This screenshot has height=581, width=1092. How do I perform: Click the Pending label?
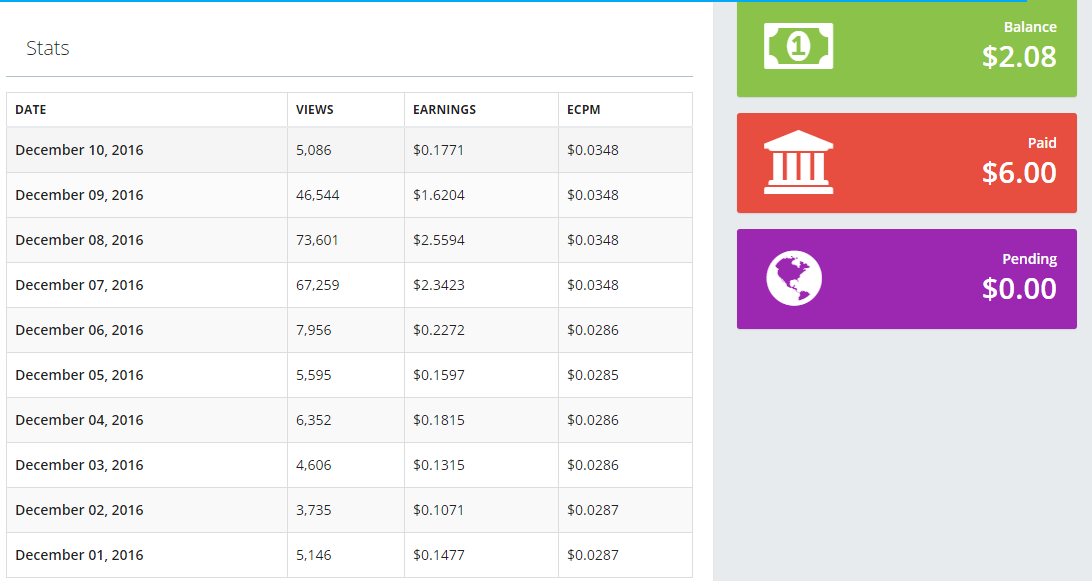pos(1029,259)
